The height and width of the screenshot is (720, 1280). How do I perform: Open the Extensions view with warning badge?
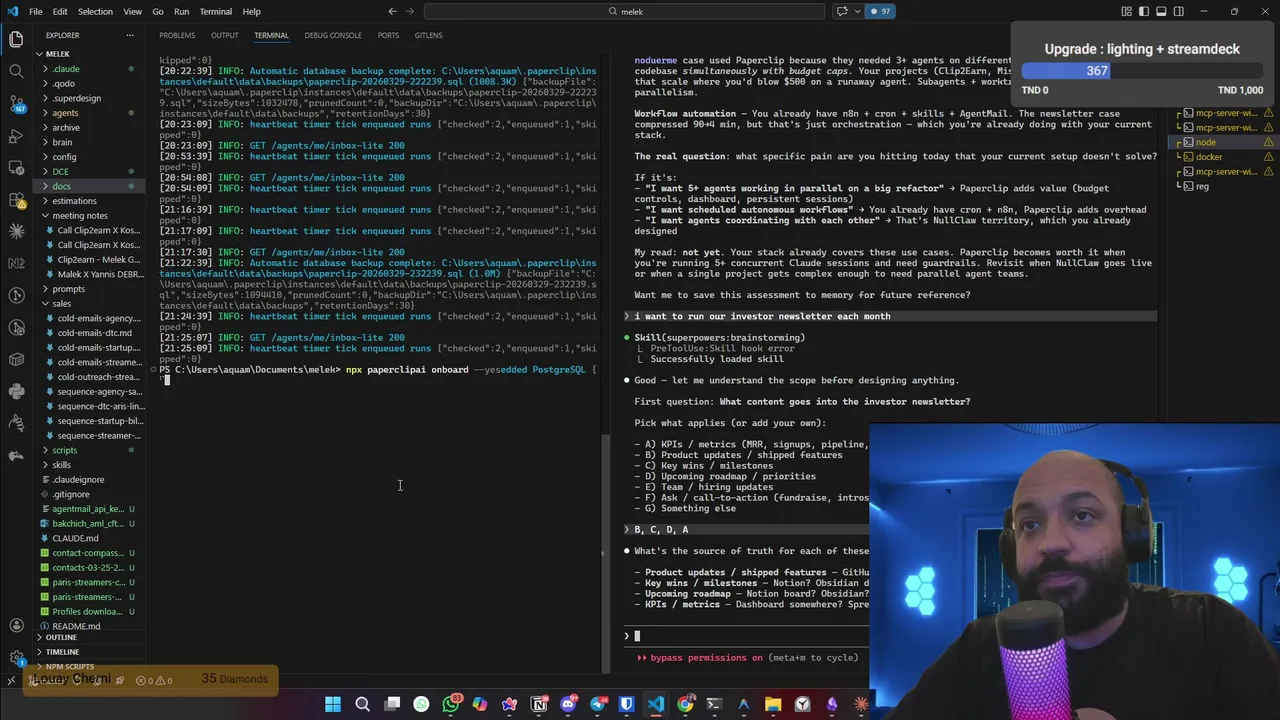click(16, 199)
